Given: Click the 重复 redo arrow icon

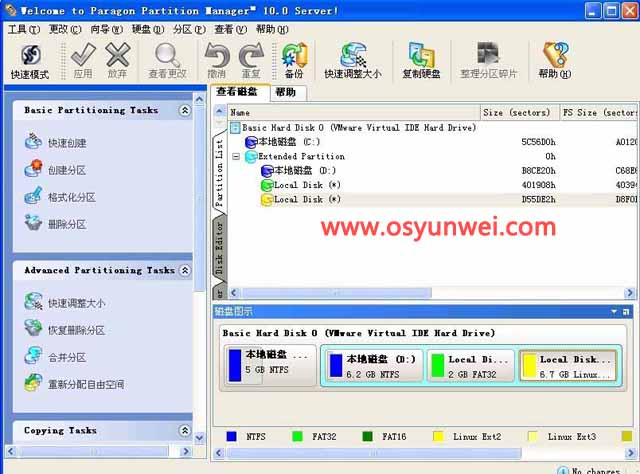Looking at the screenshot, I should [251, 55].
